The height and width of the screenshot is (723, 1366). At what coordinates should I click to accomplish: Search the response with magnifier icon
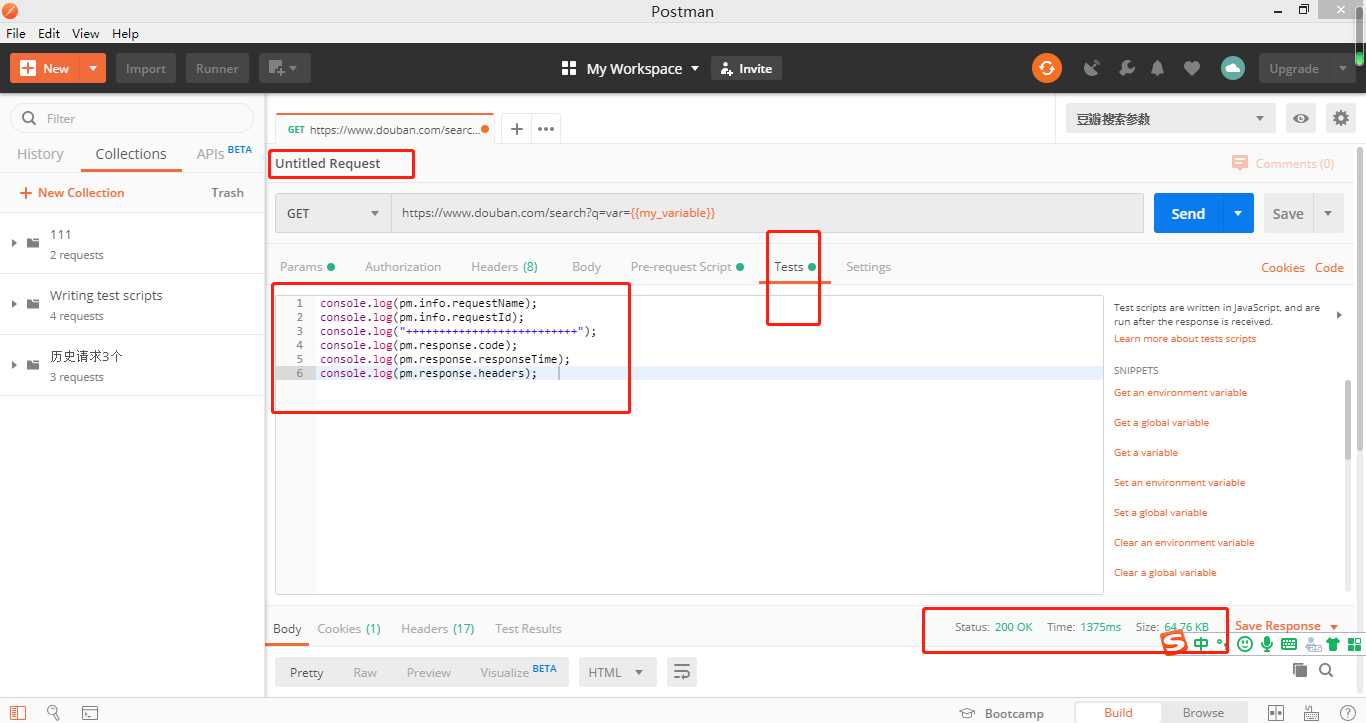coord(1326,670)
